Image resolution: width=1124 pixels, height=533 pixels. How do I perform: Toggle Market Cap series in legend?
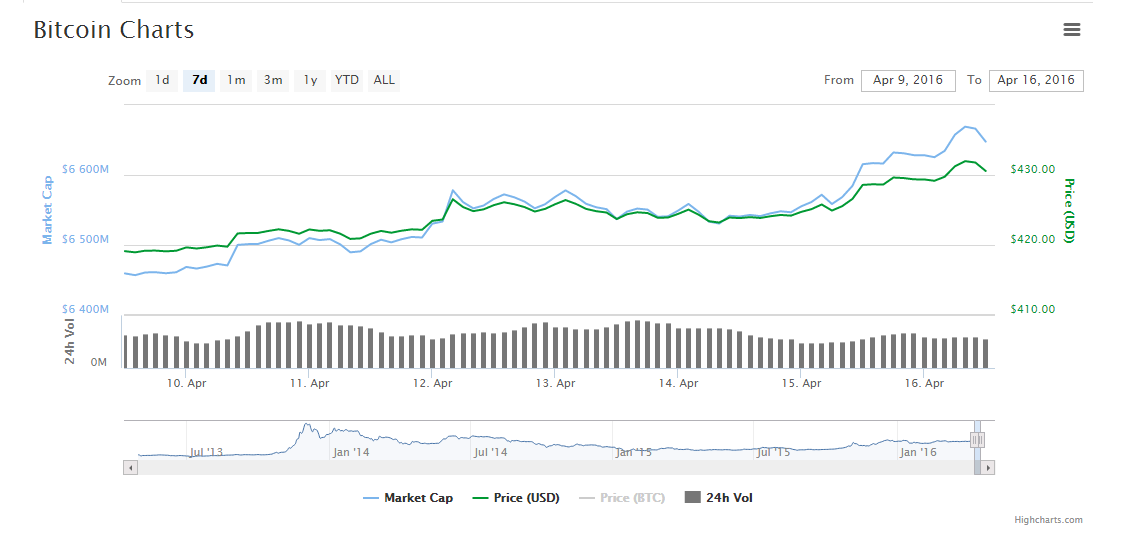[408, 498]
